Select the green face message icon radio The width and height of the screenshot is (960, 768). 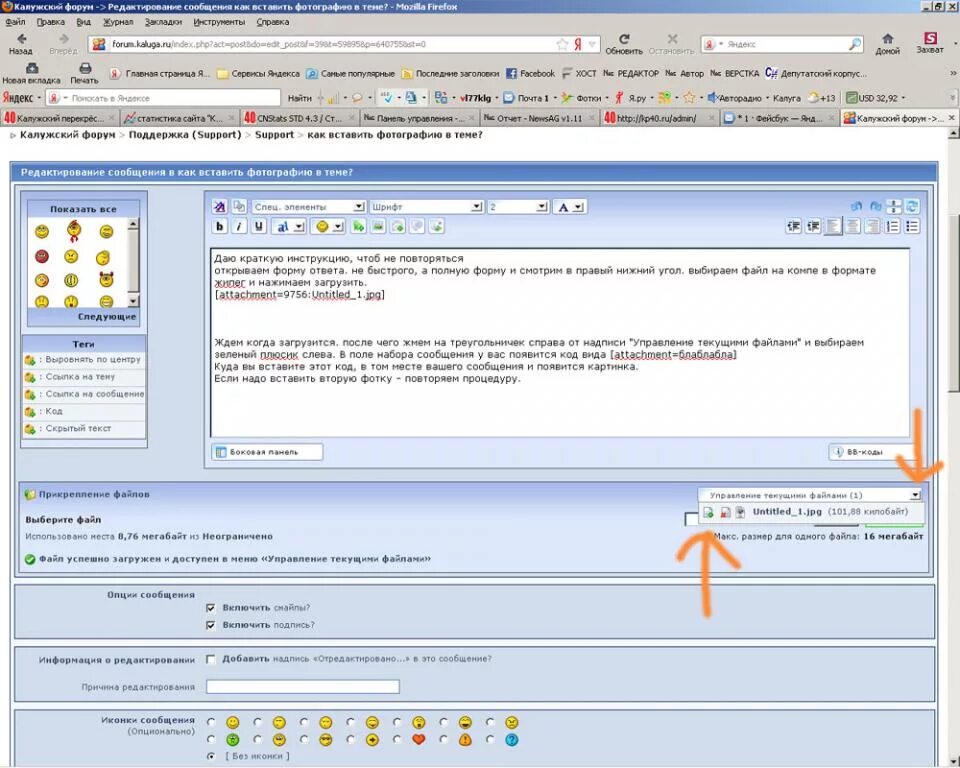pyautogui.click(x=211, y=739)
